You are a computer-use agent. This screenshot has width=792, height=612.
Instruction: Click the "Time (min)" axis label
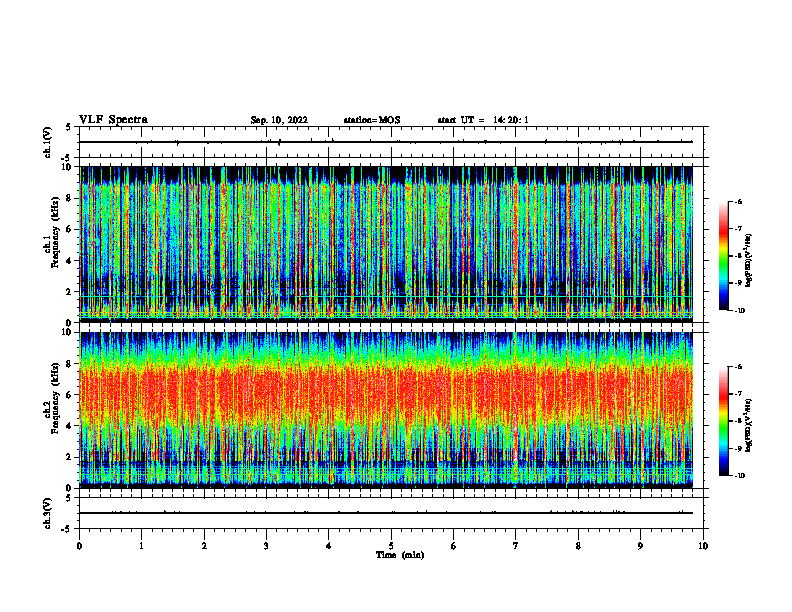click(400, 555)
